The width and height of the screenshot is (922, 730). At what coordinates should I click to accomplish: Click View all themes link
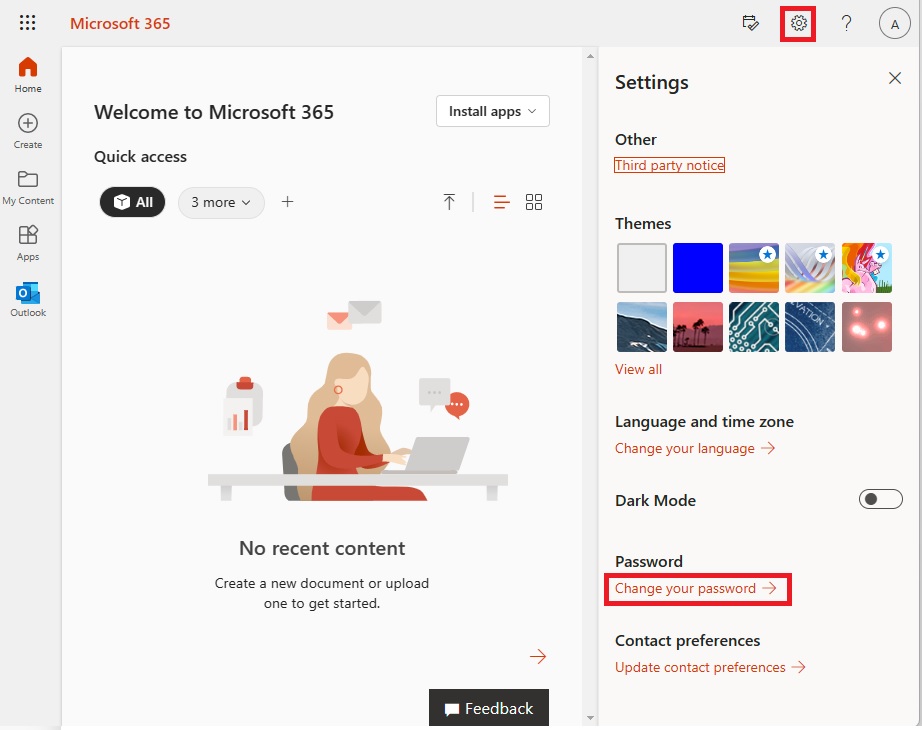[x=638, y=369]
